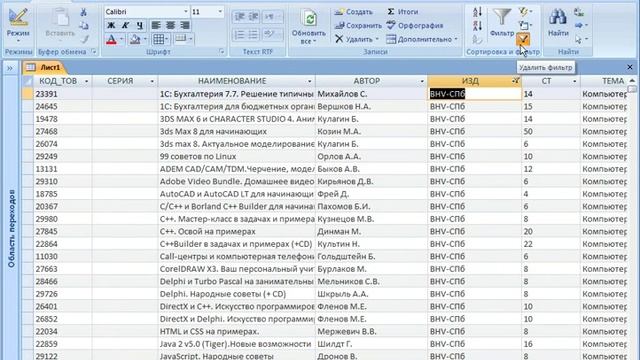Toggle underline Ч formatting
The image size is (640, 360).
(x=140, y=25)
